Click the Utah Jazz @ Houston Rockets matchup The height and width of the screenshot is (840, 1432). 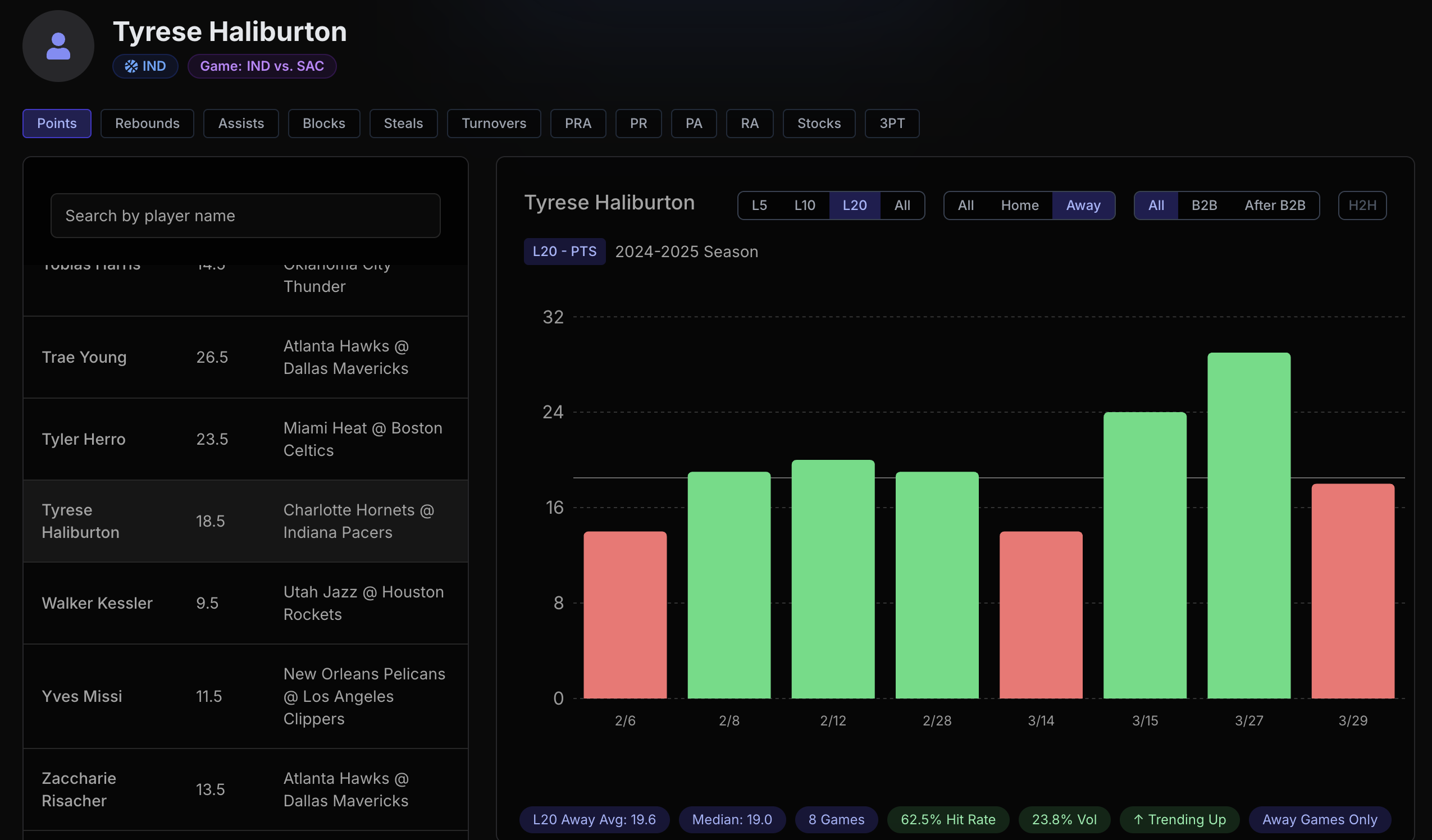tap(364, 603)
